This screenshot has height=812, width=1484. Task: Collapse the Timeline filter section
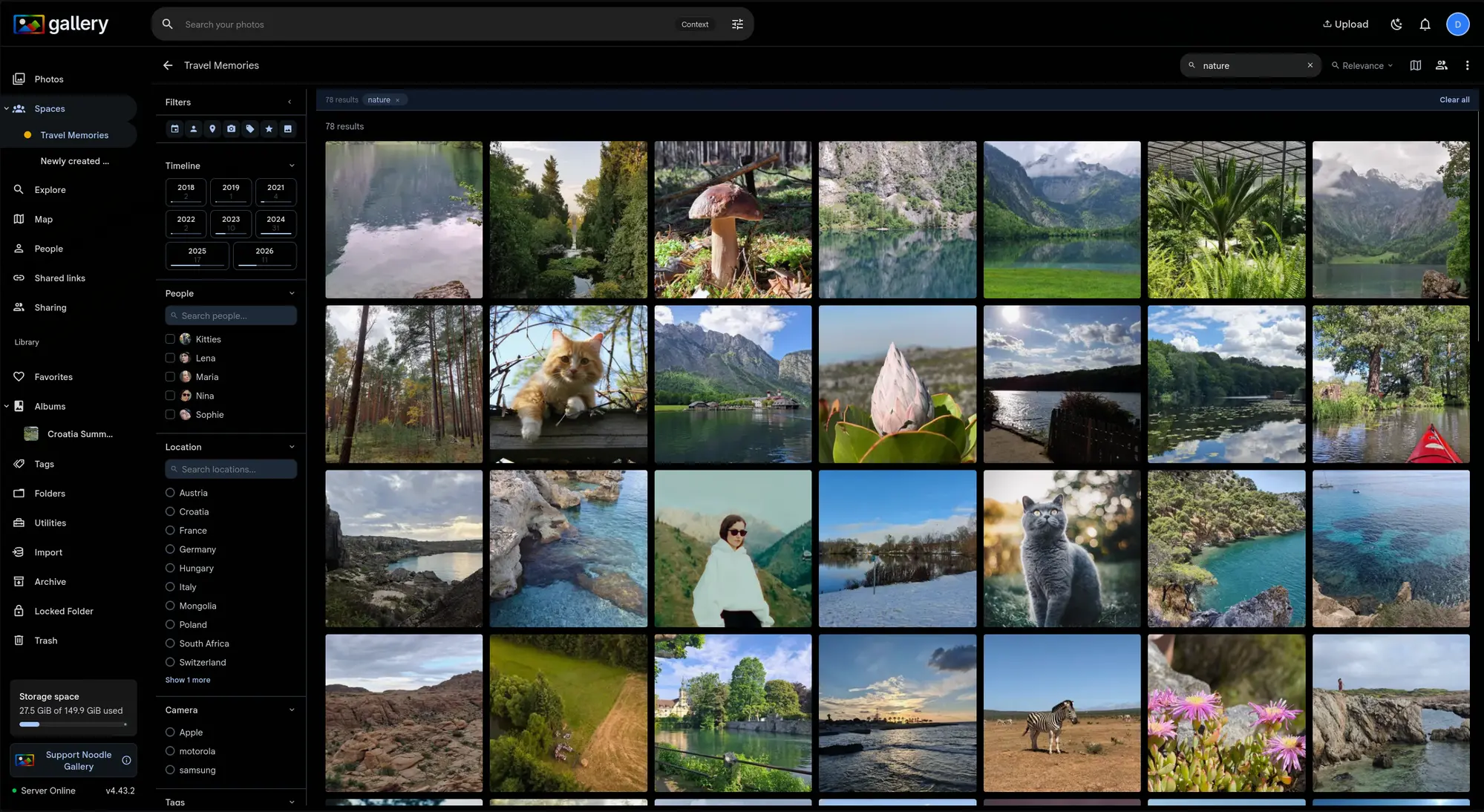click(x=292, y=165)
